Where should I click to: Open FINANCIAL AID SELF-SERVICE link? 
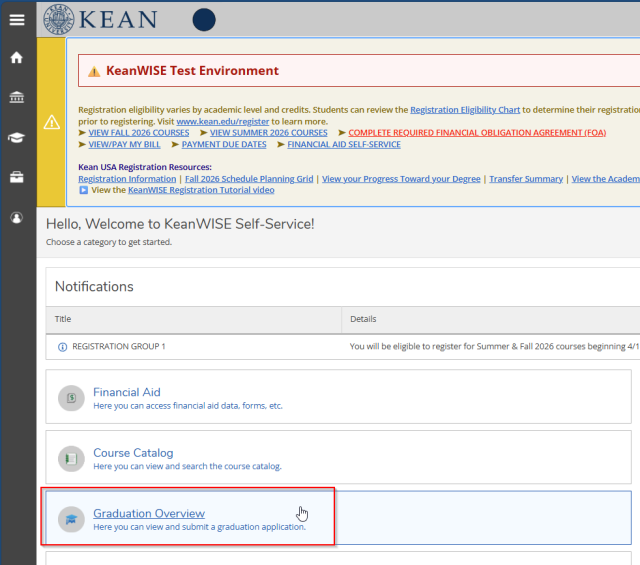pyautogui.click(x=344, y=145)
